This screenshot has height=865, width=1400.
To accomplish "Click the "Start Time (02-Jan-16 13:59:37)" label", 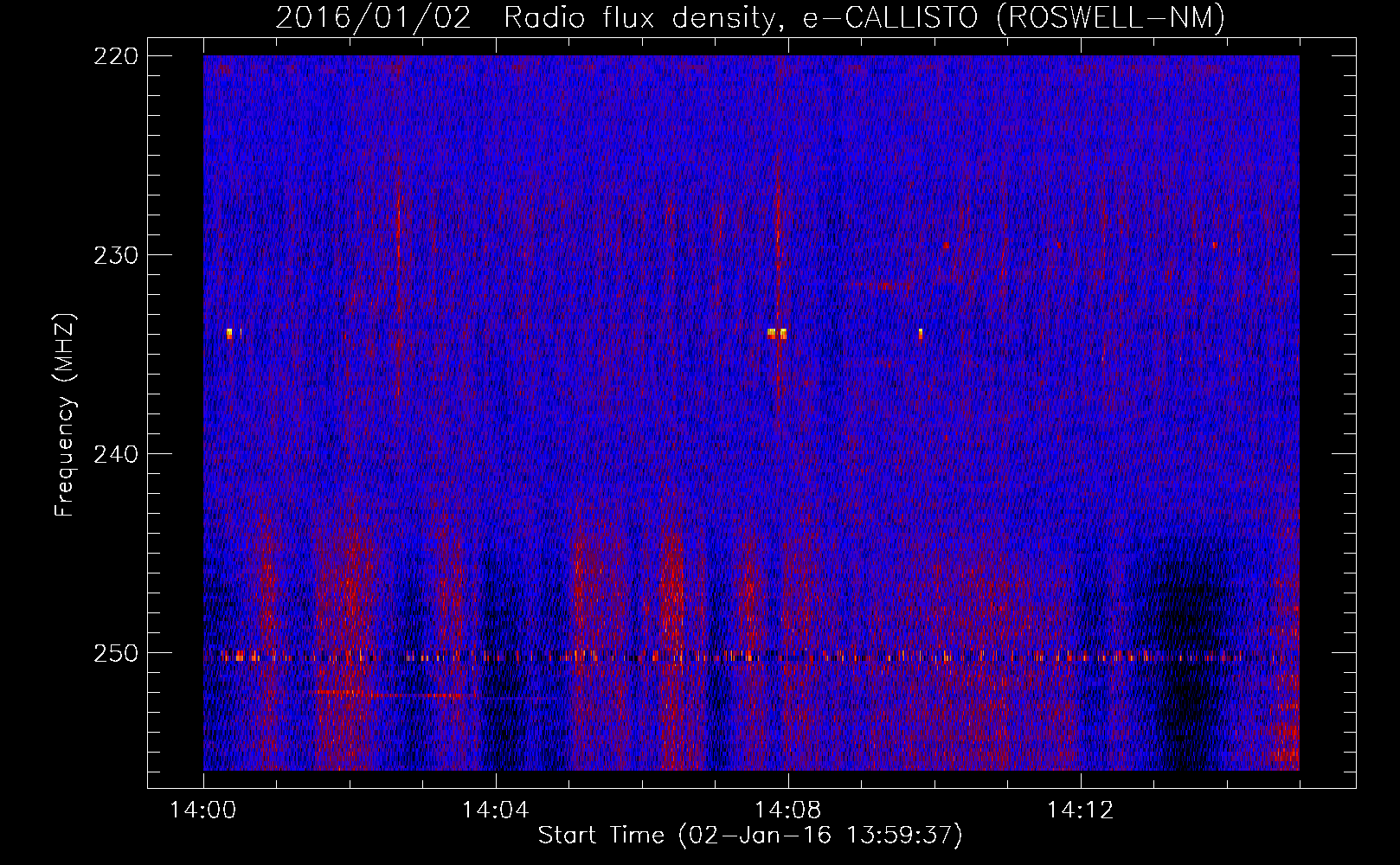I will pyautogui.click(x=749, y=835).
